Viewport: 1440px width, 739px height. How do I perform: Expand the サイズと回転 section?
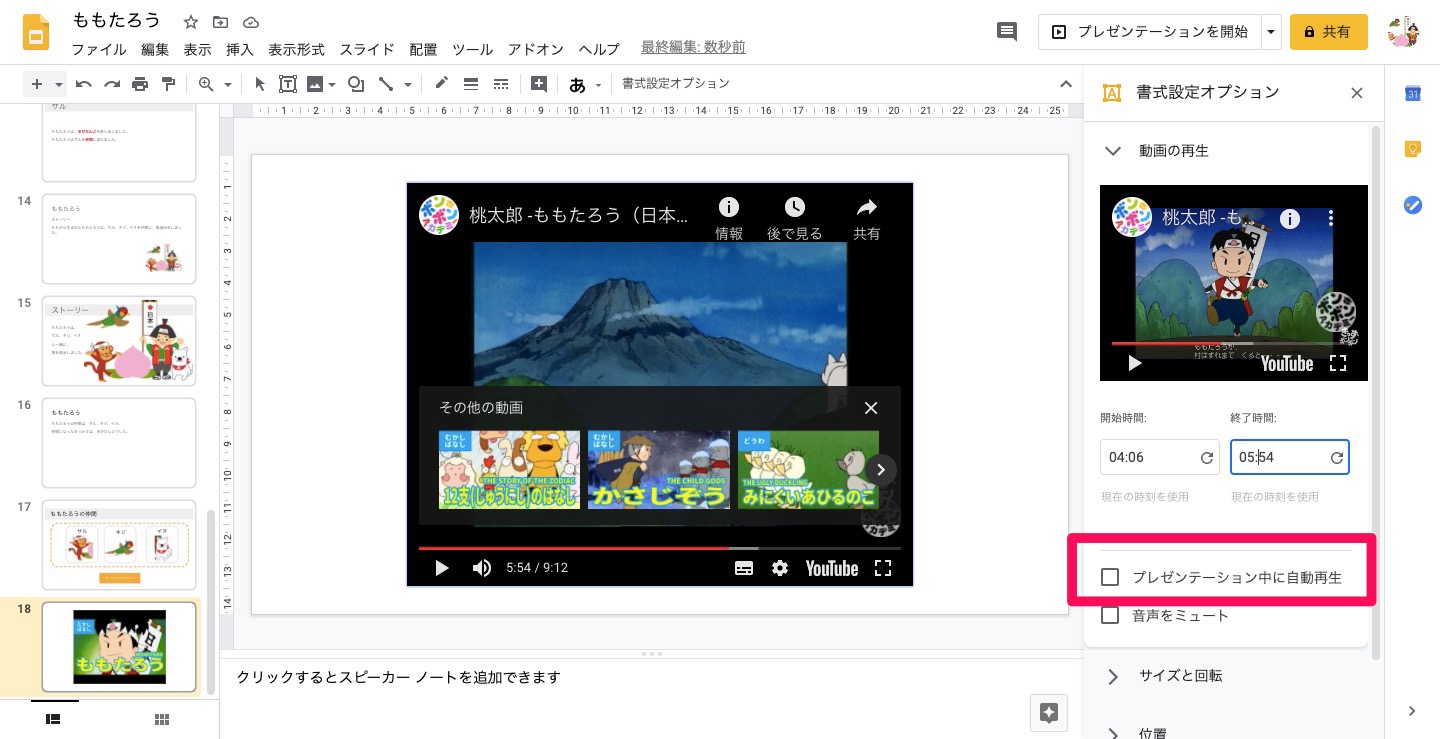coord(1112,676)
